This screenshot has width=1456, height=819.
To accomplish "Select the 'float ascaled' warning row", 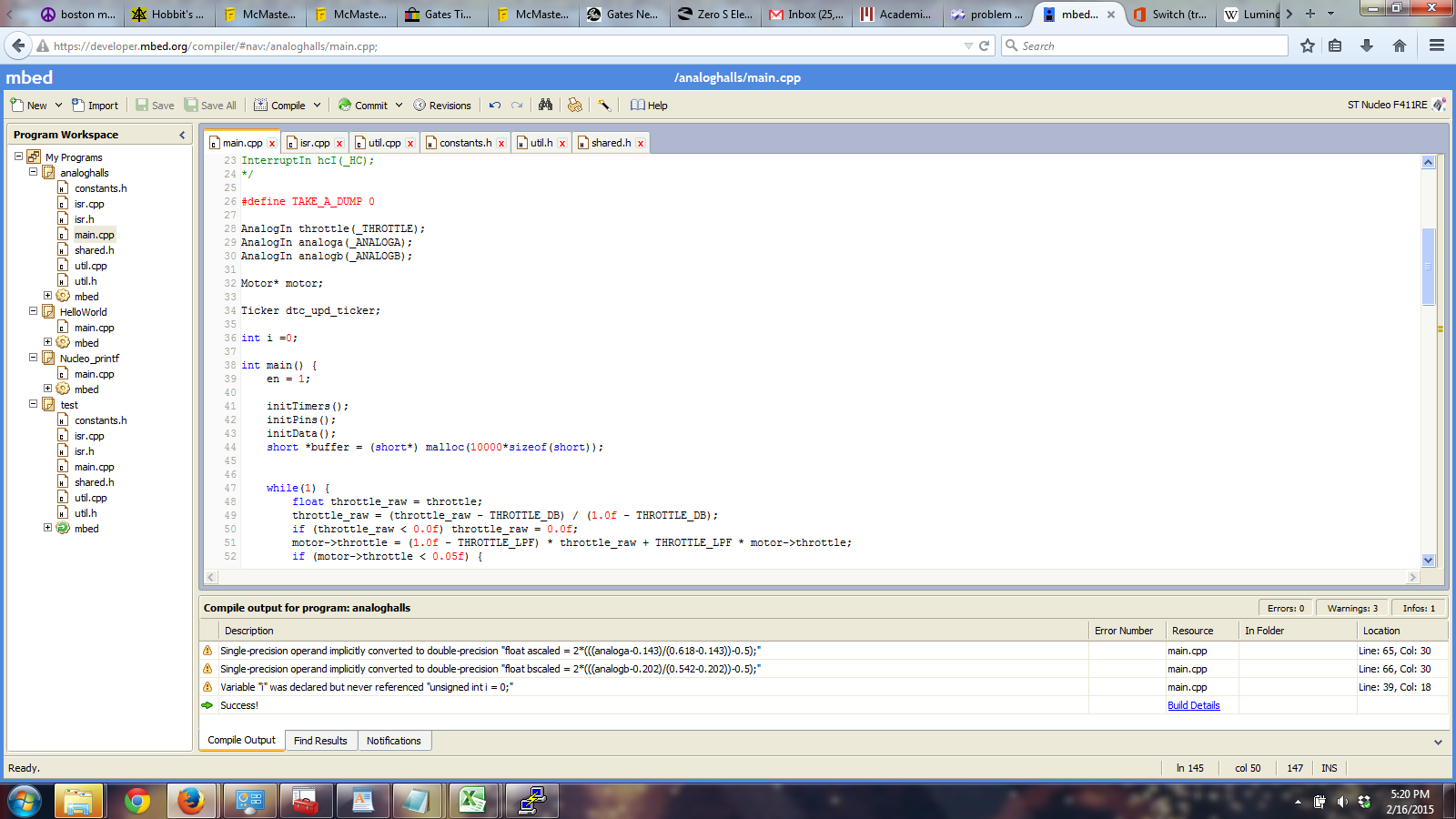I will tap(824, 651).
